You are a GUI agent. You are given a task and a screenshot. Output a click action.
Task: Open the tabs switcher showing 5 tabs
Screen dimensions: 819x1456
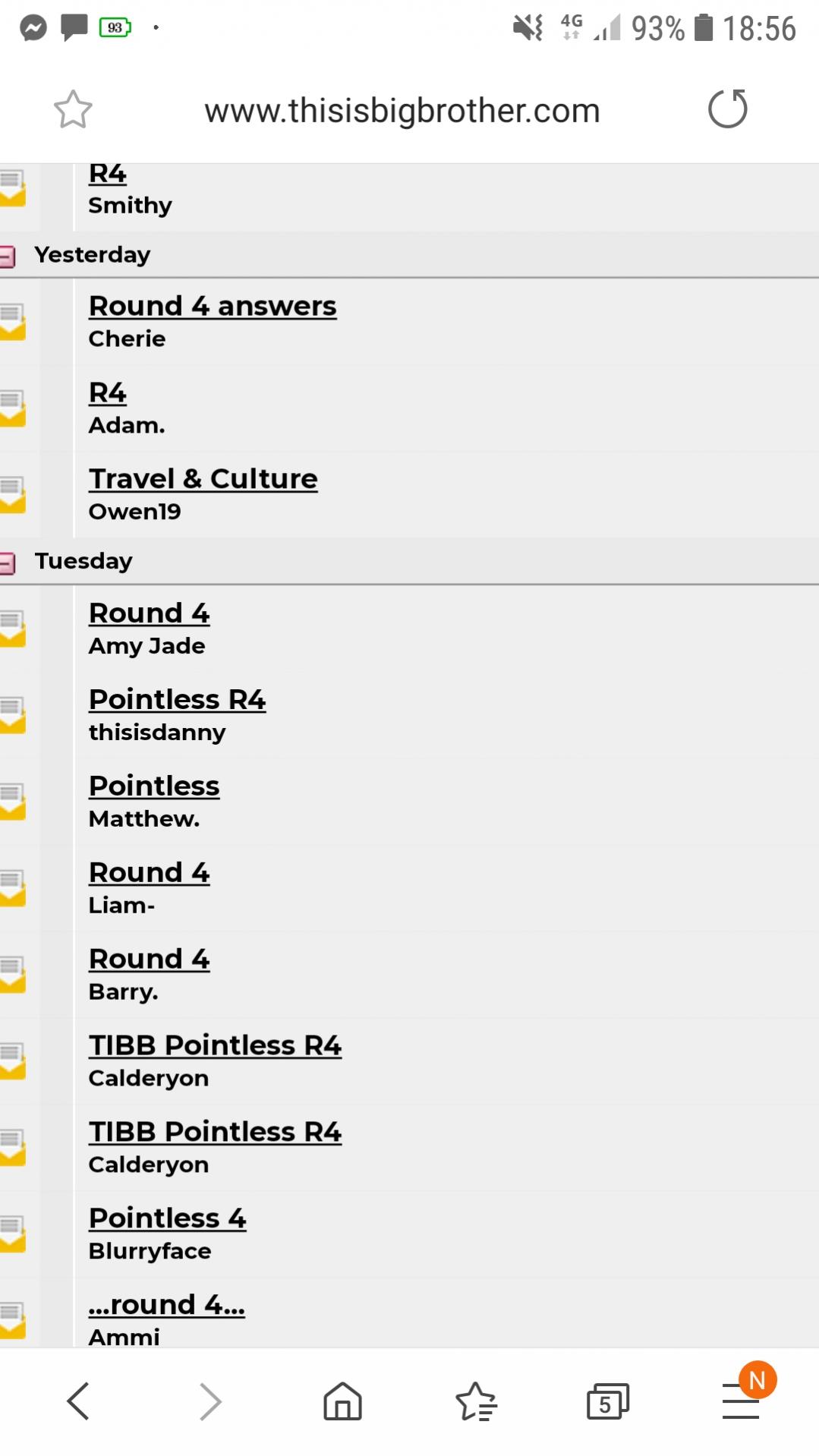point(607,1401)
